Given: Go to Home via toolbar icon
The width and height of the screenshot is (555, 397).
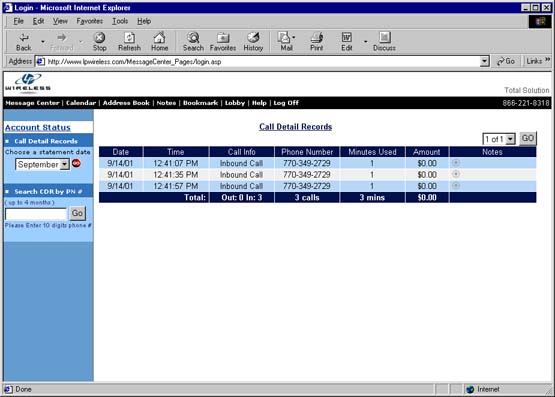Looking at the screenshot, I should click(159, 42).
